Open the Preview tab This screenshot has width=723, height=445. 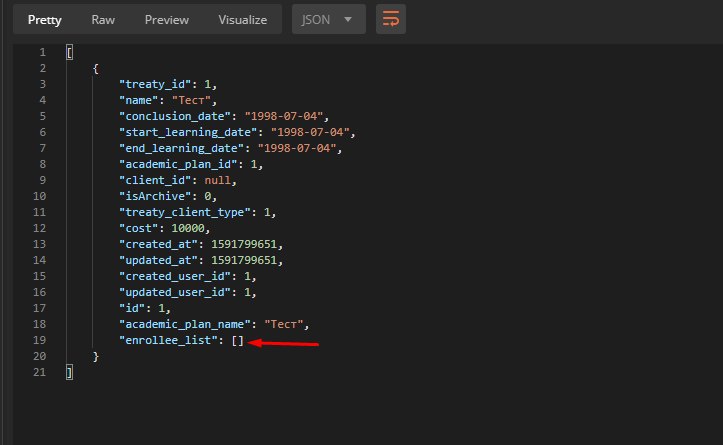coord(166,20)
